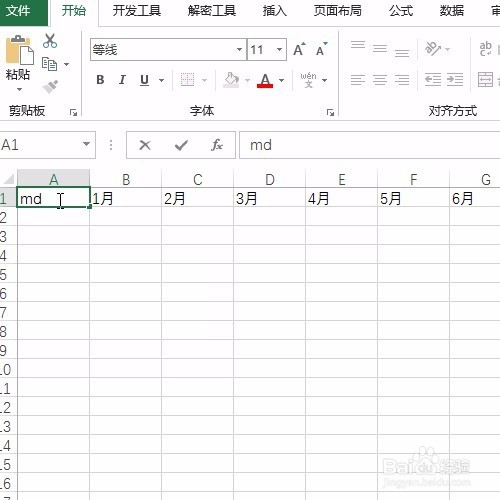Click the cell borders icon
The height and width of the screenshot is (500, 500).
[187, 80]
